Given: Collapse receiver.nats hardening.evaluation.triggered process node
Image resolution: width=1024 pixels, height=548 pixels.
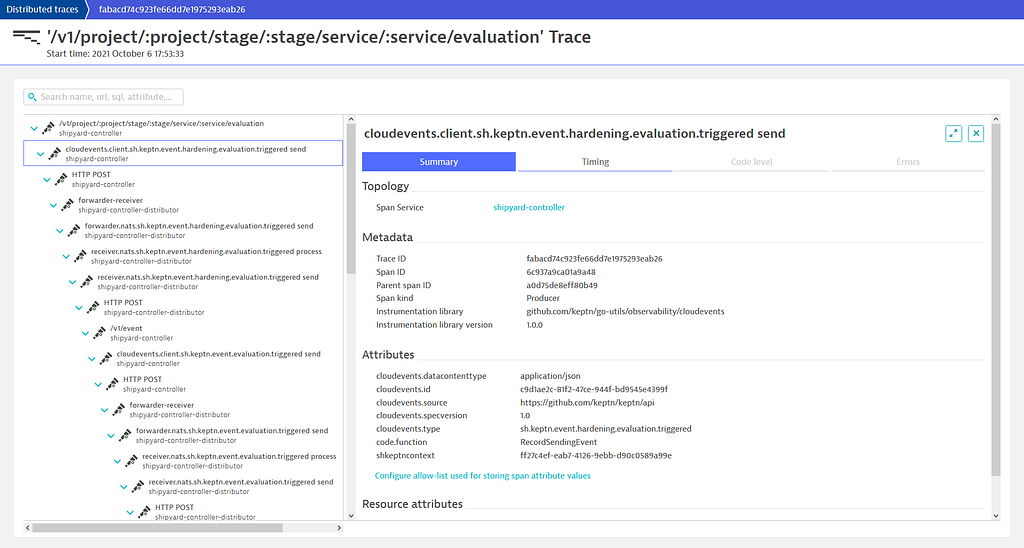Looking at the screenshot, I should (66, 257).
